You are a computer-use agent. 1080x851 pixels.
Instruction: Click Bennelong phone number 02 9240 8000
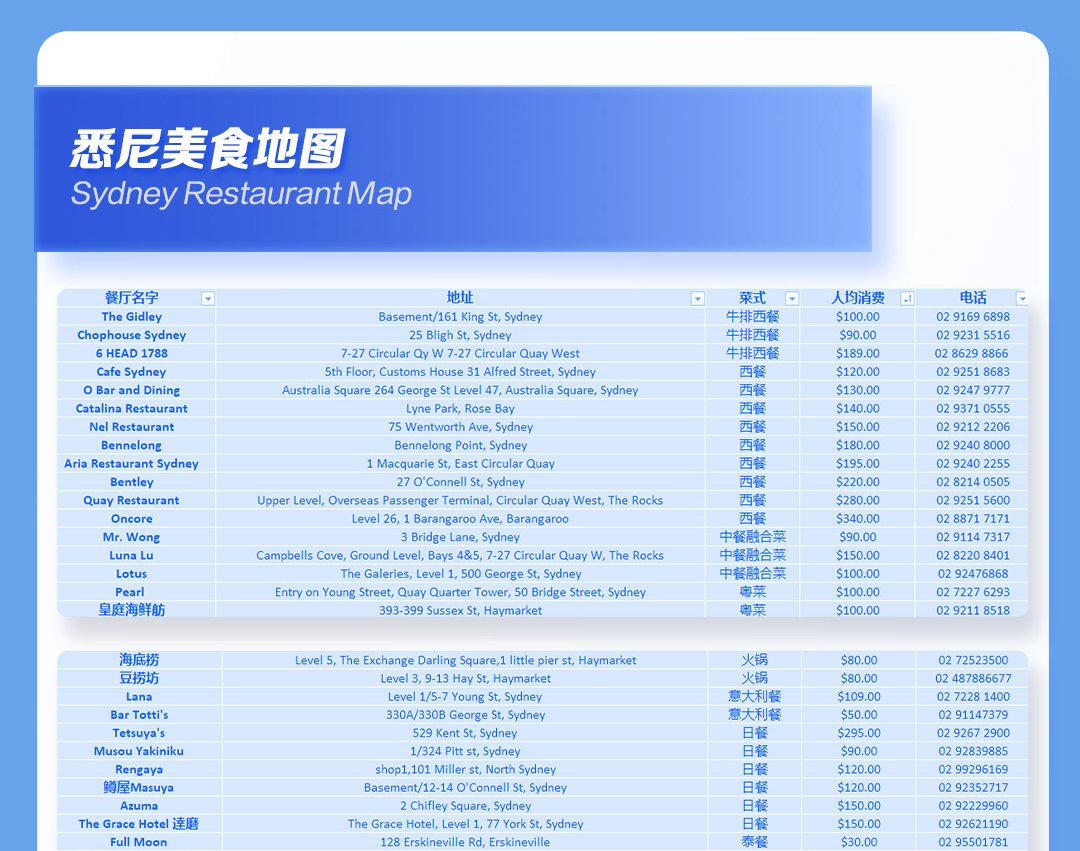coord(972,445)
